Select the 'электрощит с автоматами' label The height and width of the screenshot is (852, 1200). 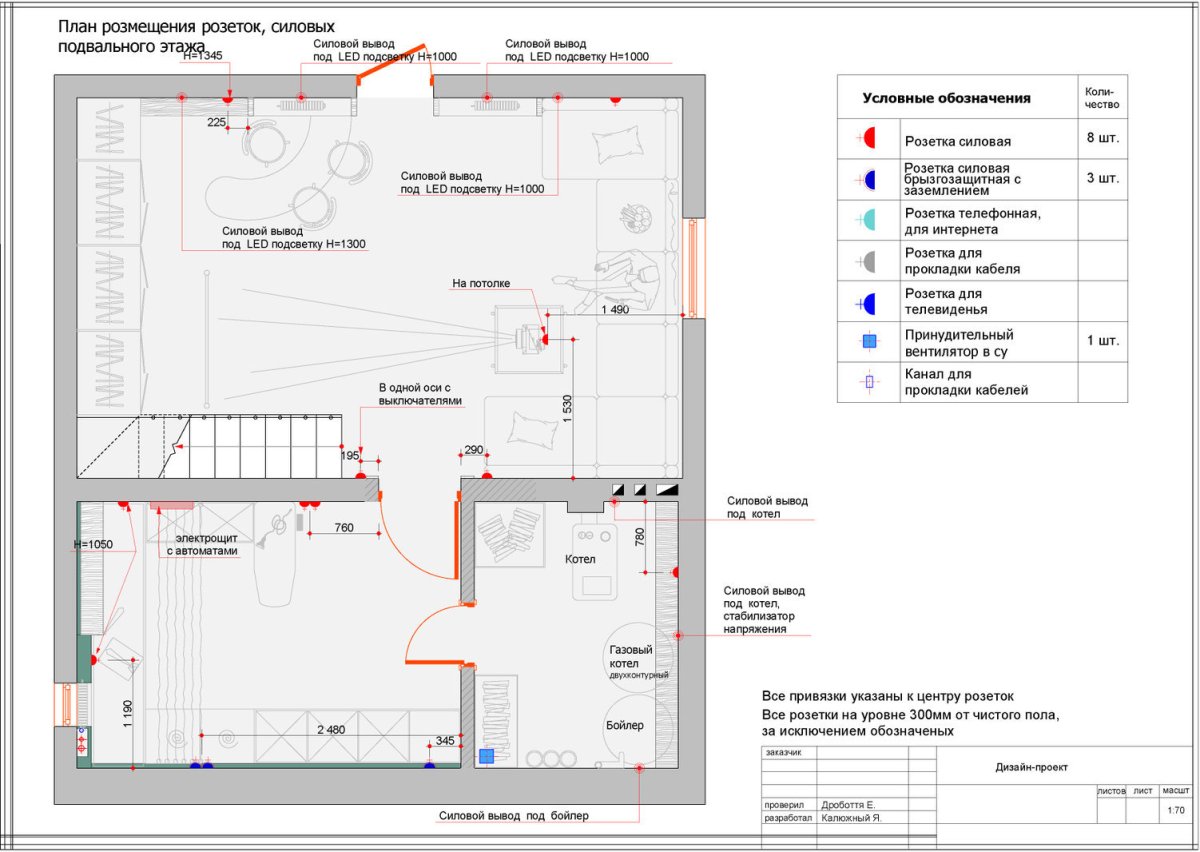pyautogui.click(x=202, y=545)
